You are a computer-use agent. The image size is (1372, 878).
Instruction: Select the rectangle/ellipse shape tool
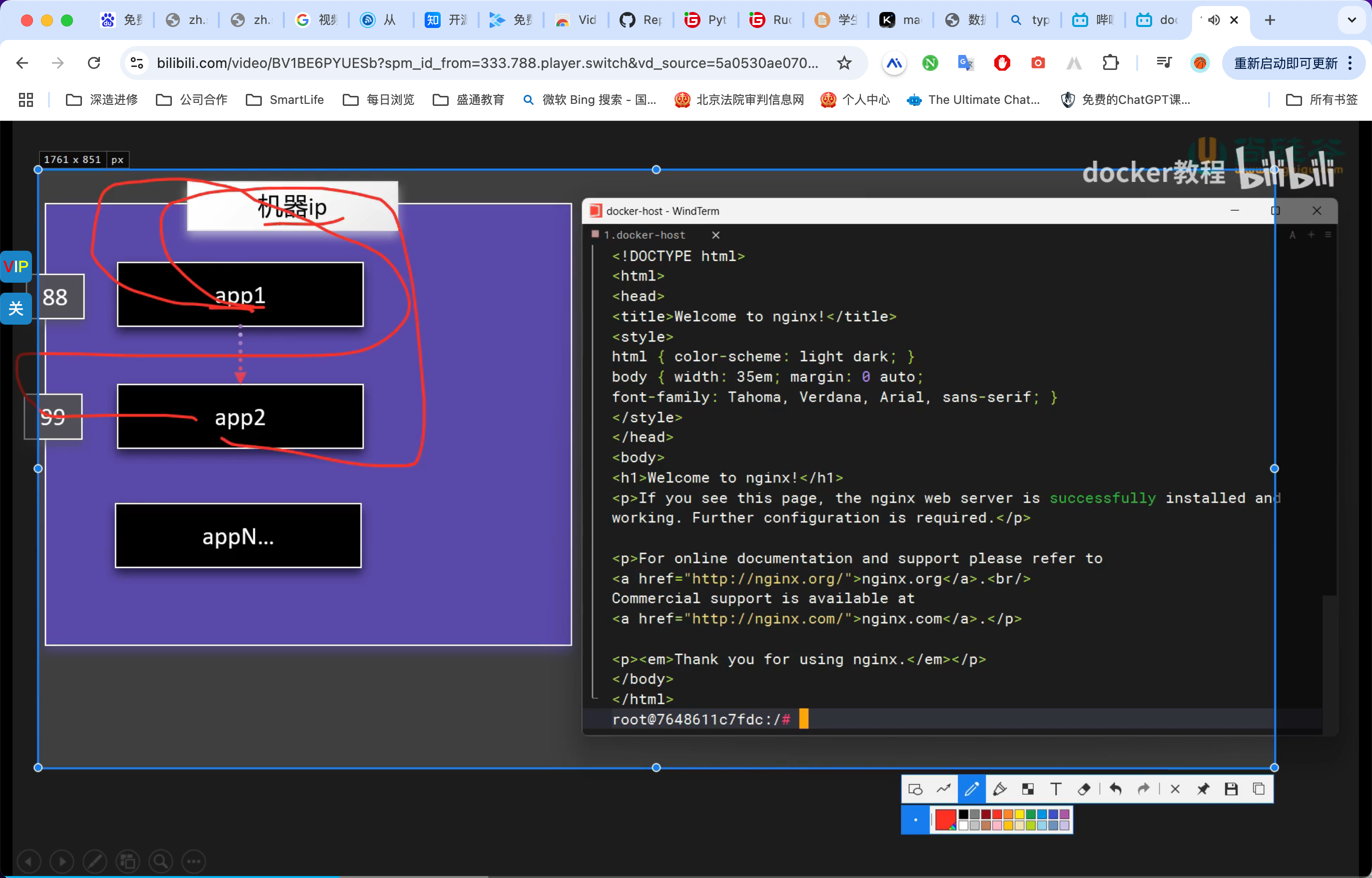915,789
